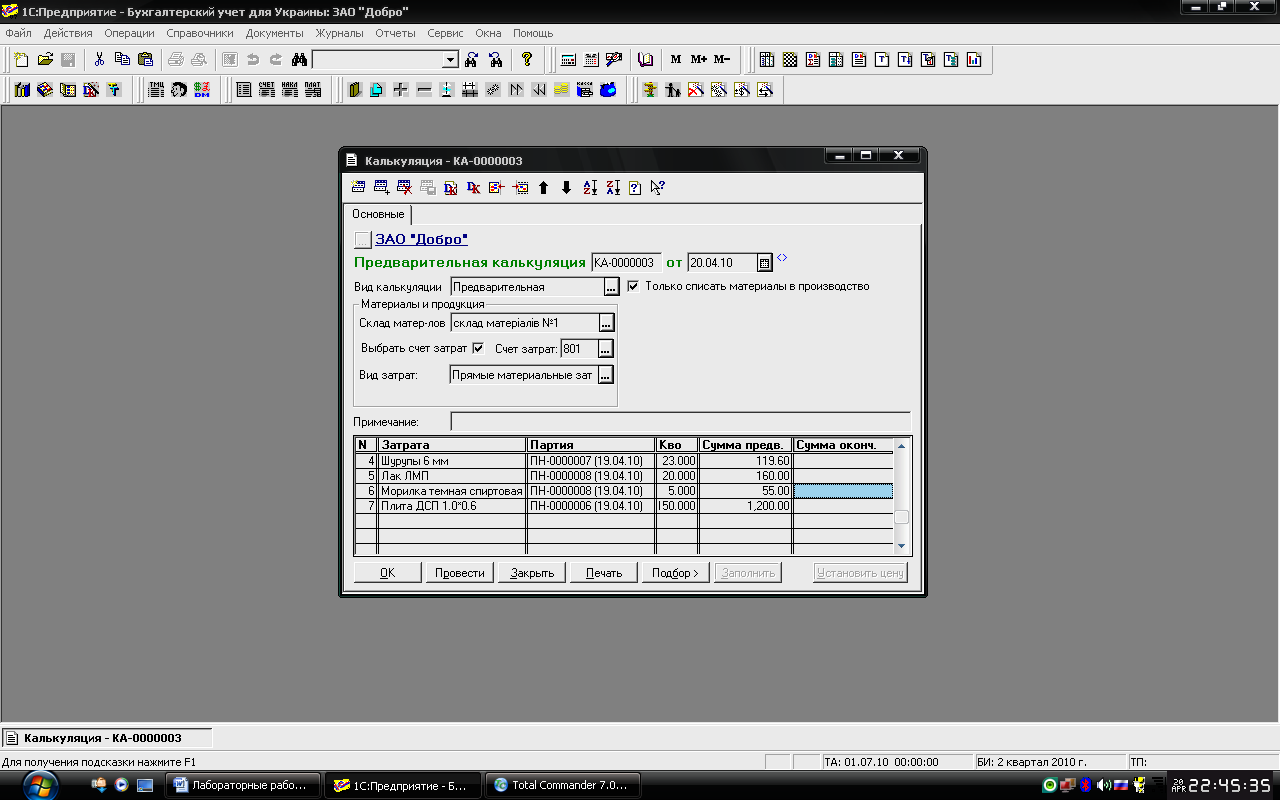Click the Примечание input field
1280x800 pixels.
[x=680, y=422]
